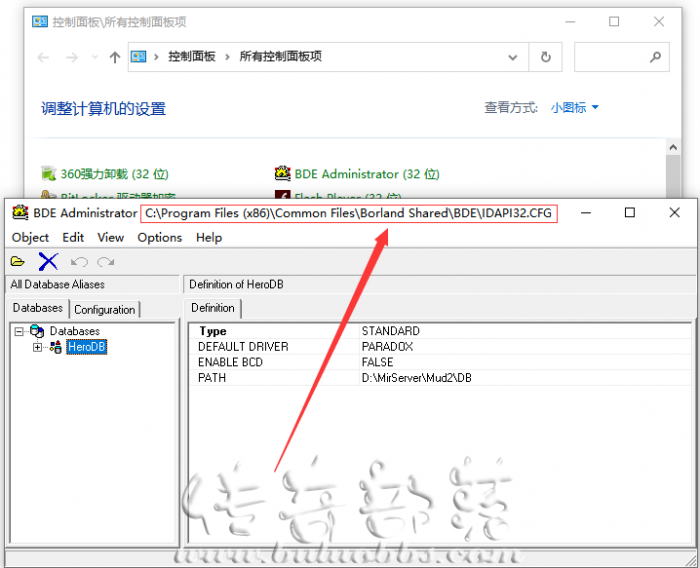700x568 pixels.
Task: Open the 小图标 view mode dropdown
Action: tap(575, 108)
